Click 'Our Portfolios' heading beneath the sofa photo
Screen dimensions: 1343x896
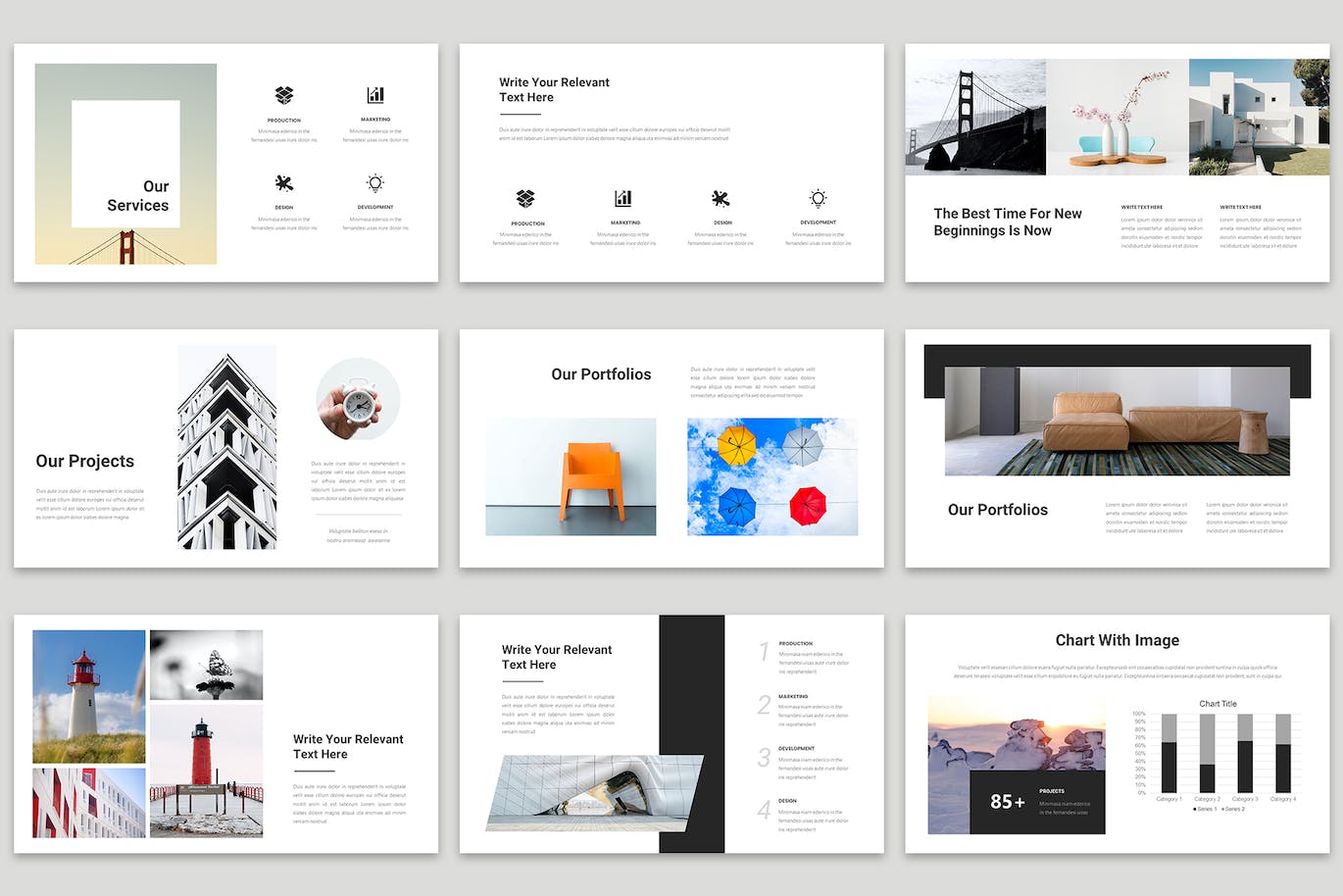[998, 510]
